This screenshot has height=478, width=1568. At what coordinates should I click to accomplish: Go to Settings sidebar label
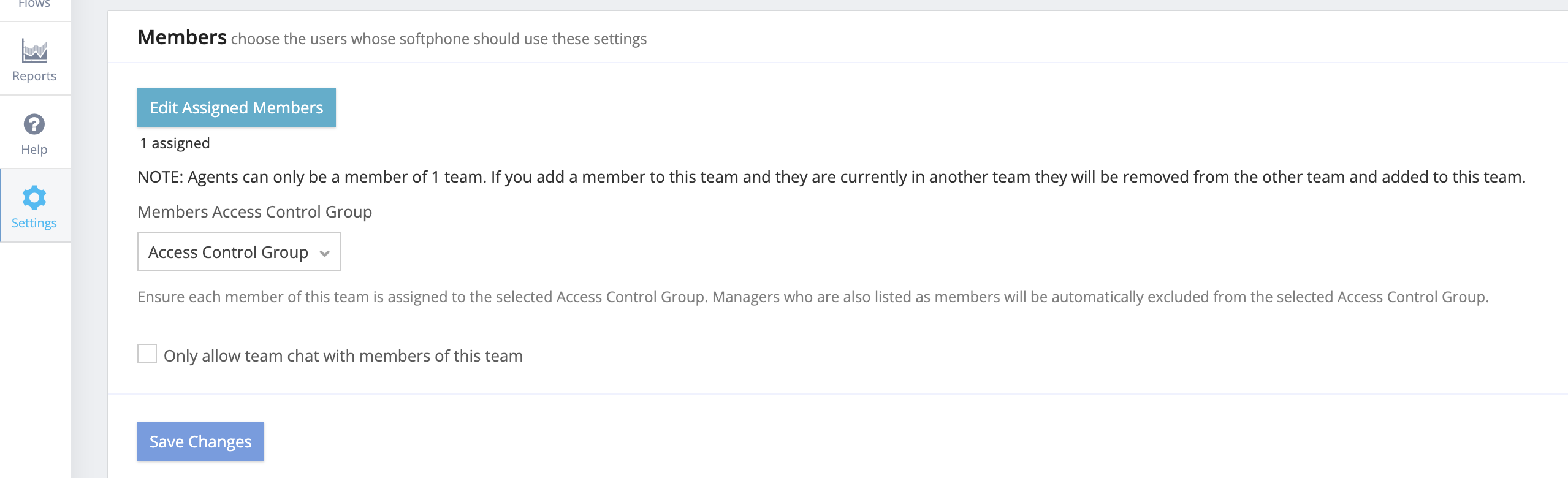click(34, 223)
